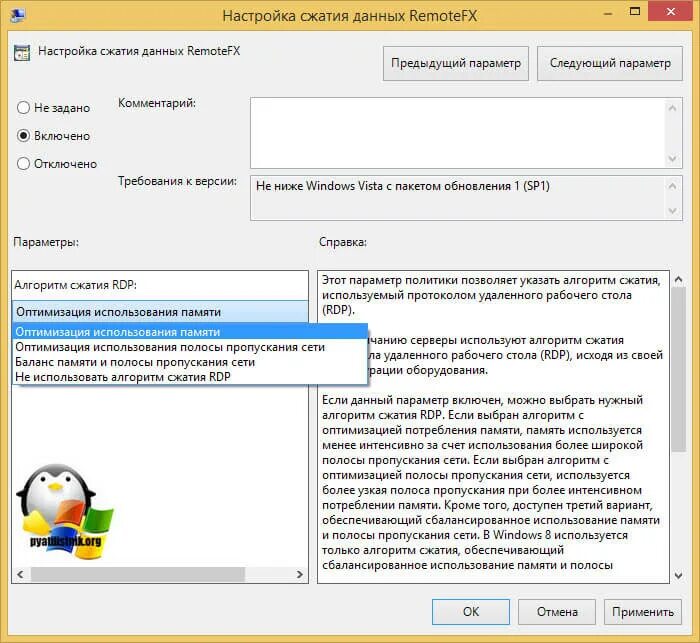
Task: Click down arrow of version requirements box
Action: tap(673, 210)
